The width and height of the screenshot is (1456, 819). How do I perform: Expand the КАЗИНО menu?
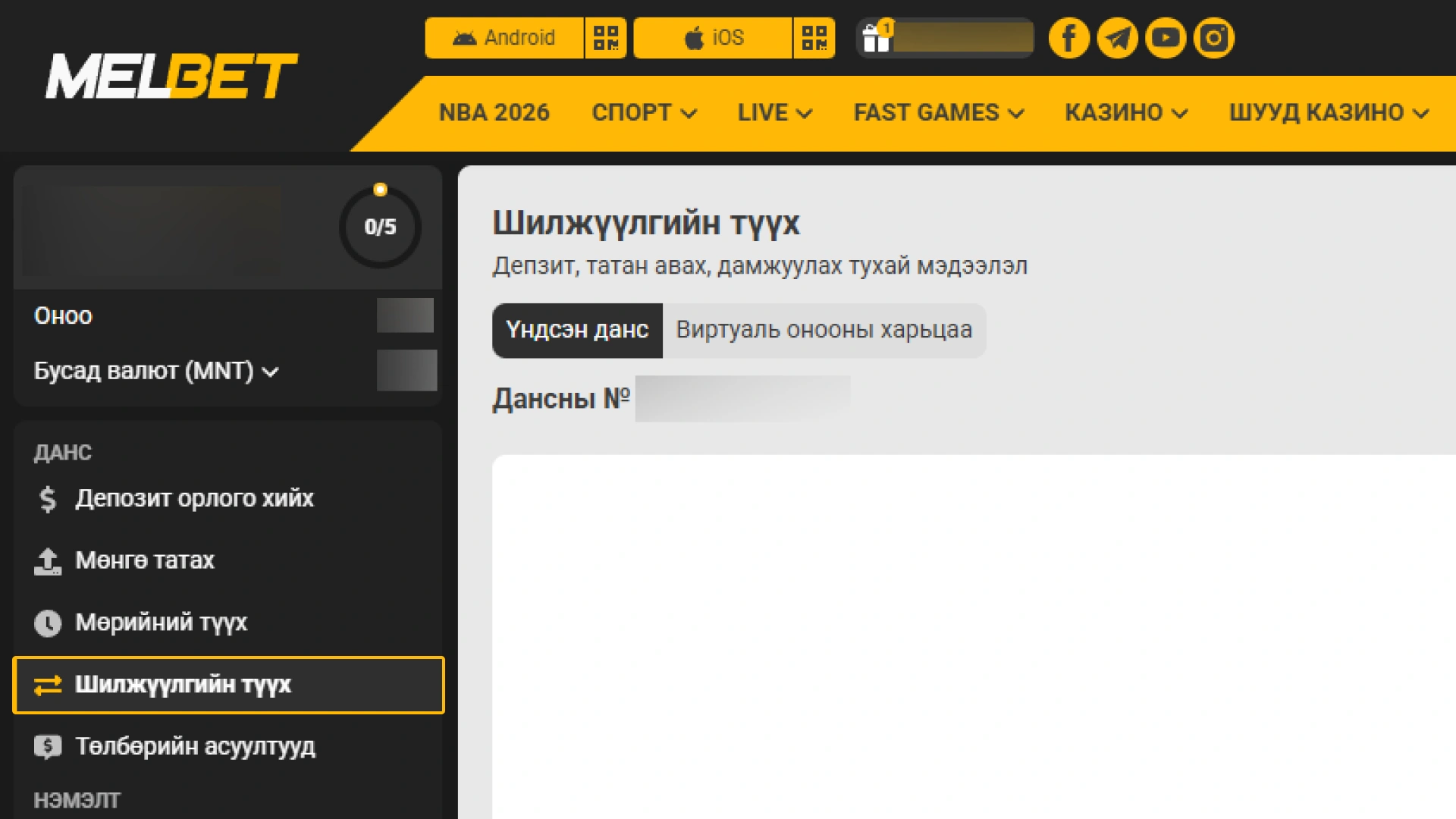(x=1126, y=112)
